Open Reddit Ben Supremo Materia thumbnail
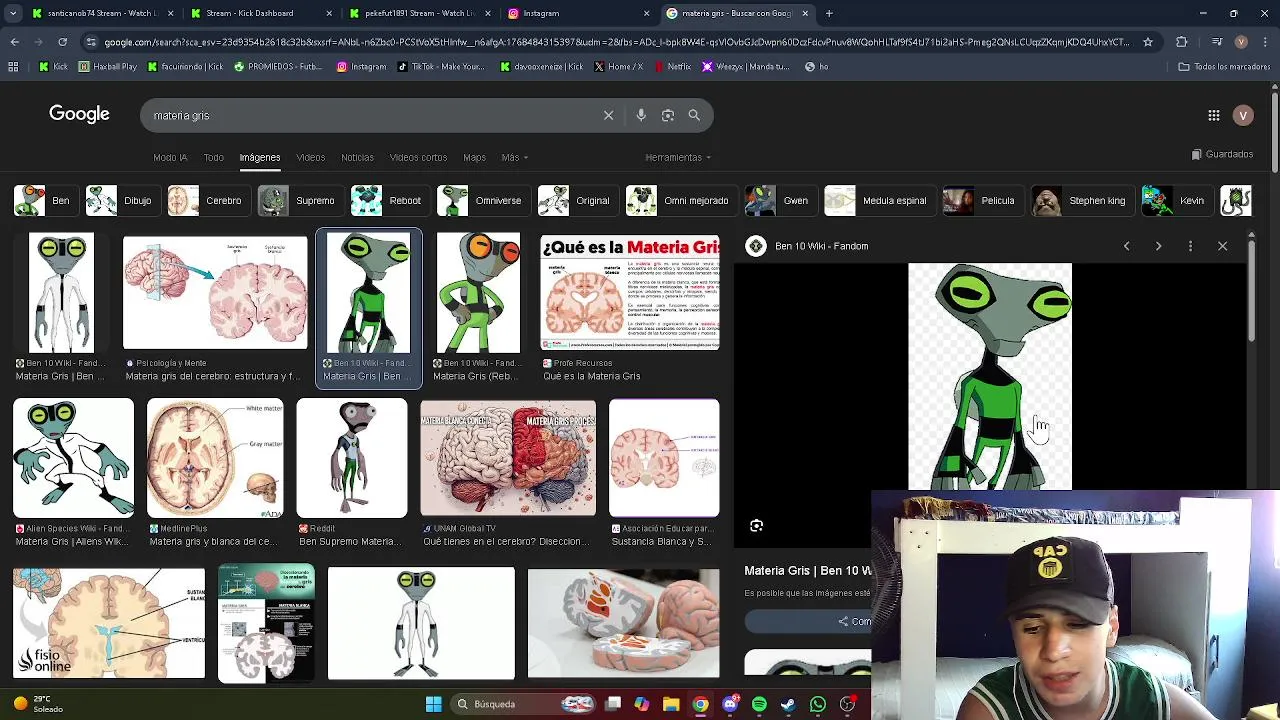This screenshot has height=720, width=1280. click(x=352, y=458)
